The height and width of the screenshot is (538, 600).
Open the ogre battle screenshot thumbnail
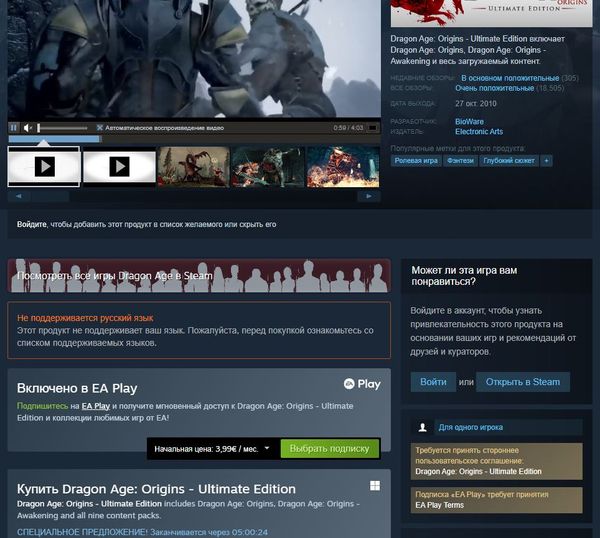tap(268, 167)
